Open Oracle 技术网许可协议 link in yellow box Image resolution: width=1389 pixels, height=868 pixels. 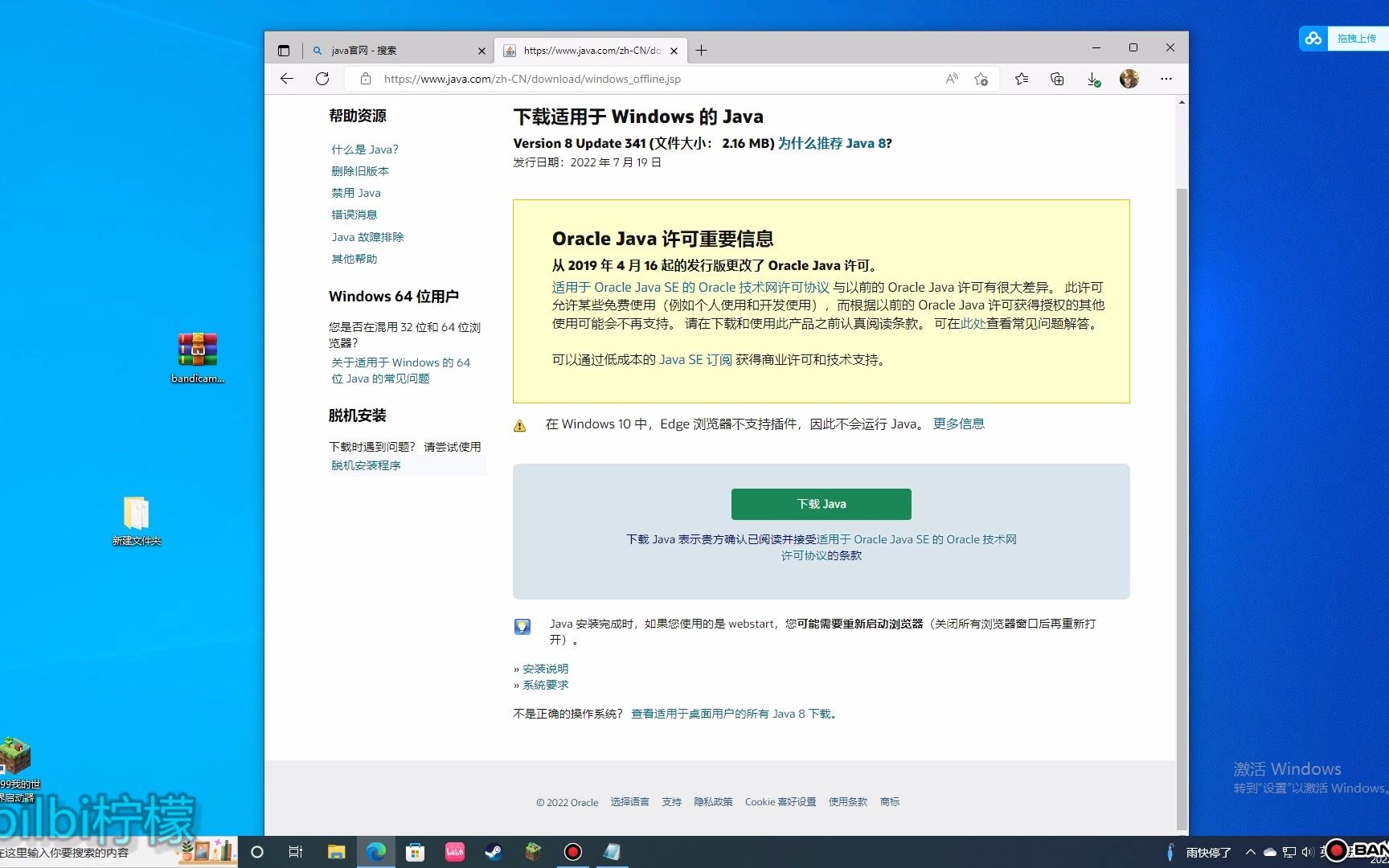[690, 287]
